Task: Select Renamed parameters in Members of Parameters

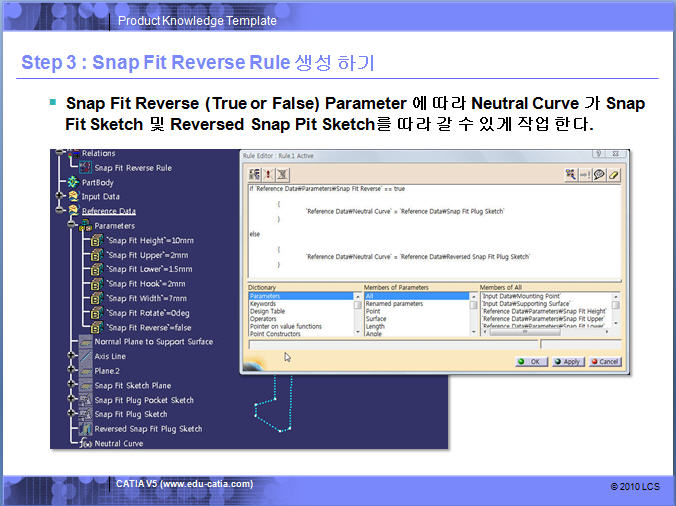Action: click(395, 304)
